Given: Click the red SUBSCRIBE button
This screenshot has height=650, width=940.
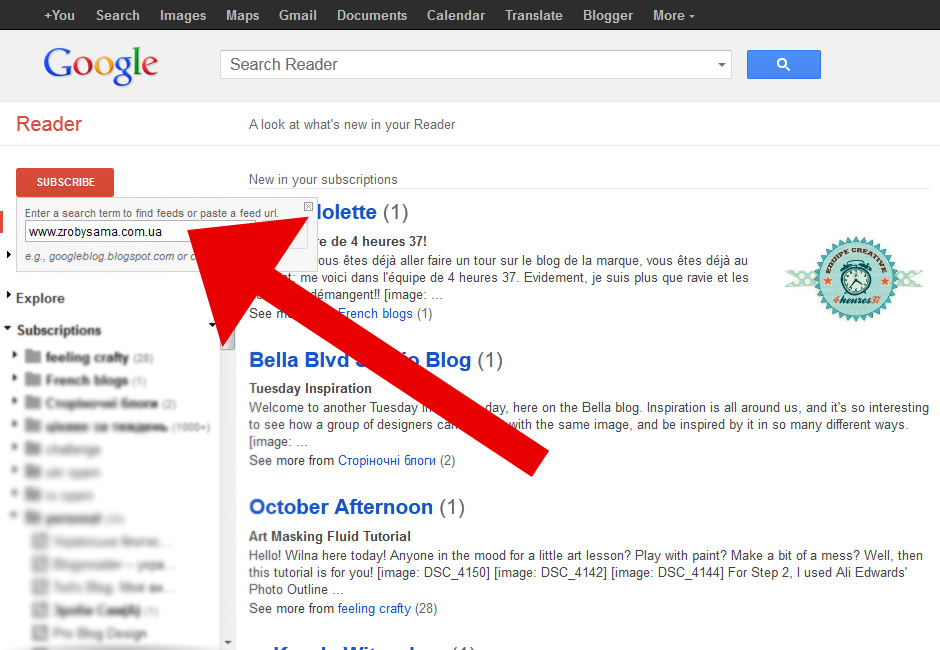Looking at the screenshot, I should 65,182.
